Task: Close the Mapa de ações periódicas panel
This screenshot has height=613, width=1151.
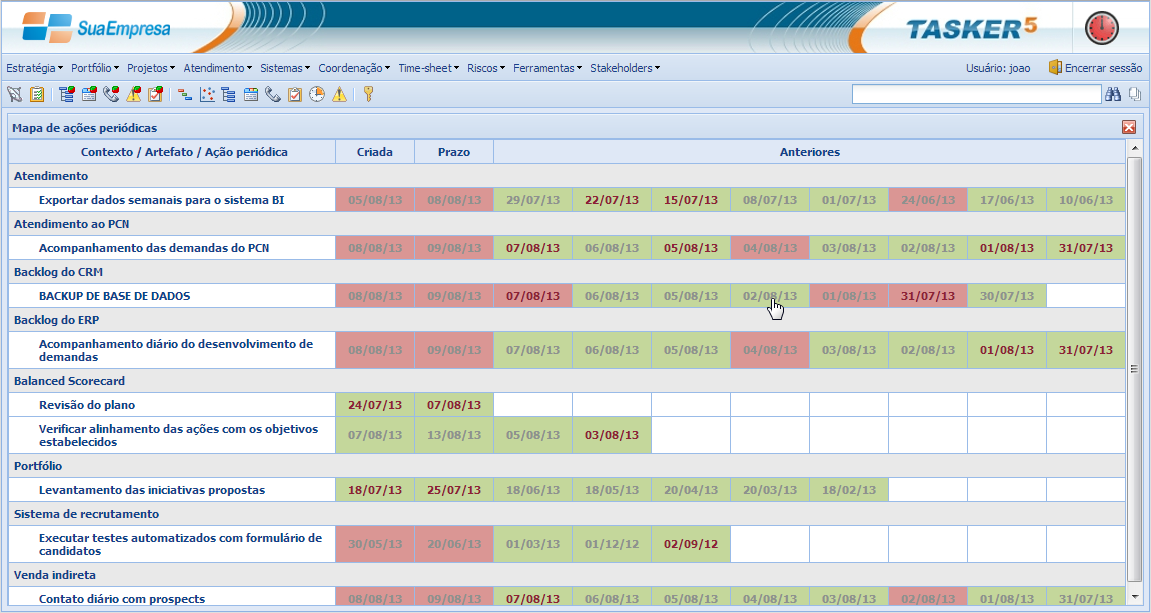Action: point(1128,127)
